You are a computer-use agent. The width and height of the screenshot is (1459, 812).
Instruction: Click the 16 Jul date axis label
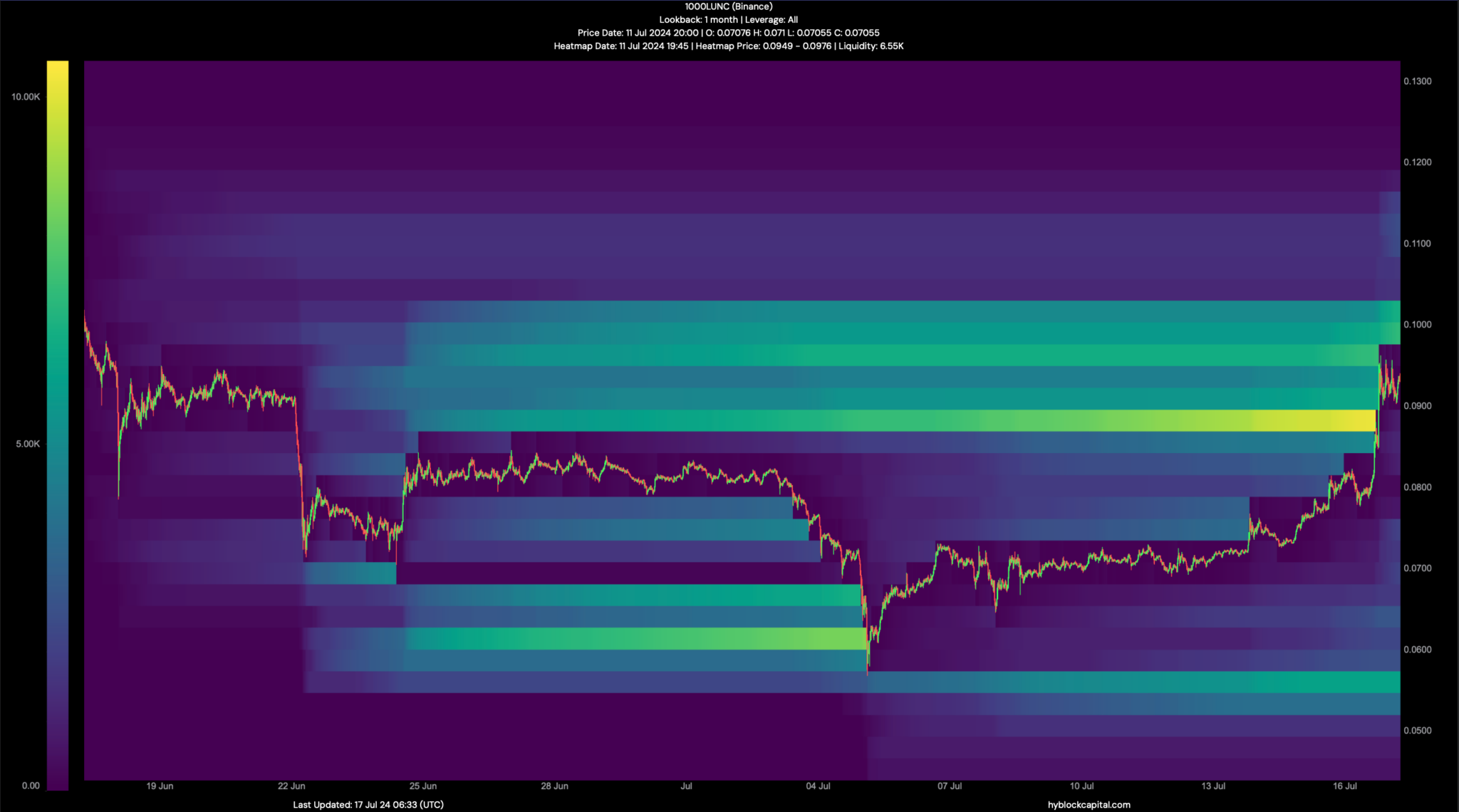click(1345, 786)
